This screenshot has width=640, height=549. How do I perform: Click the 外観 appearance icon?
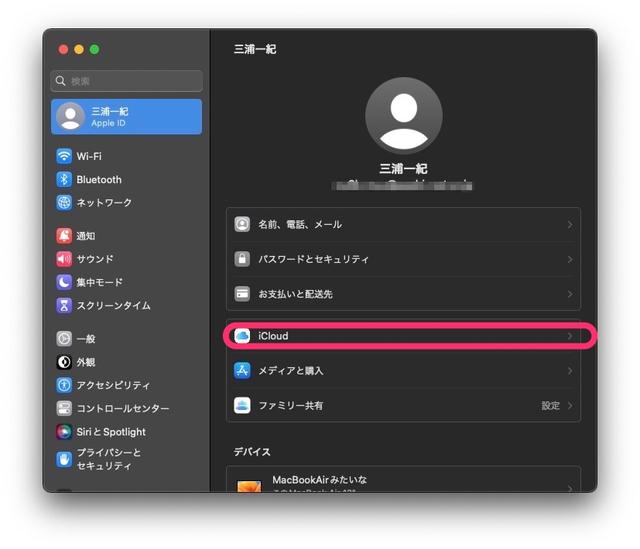64,362
